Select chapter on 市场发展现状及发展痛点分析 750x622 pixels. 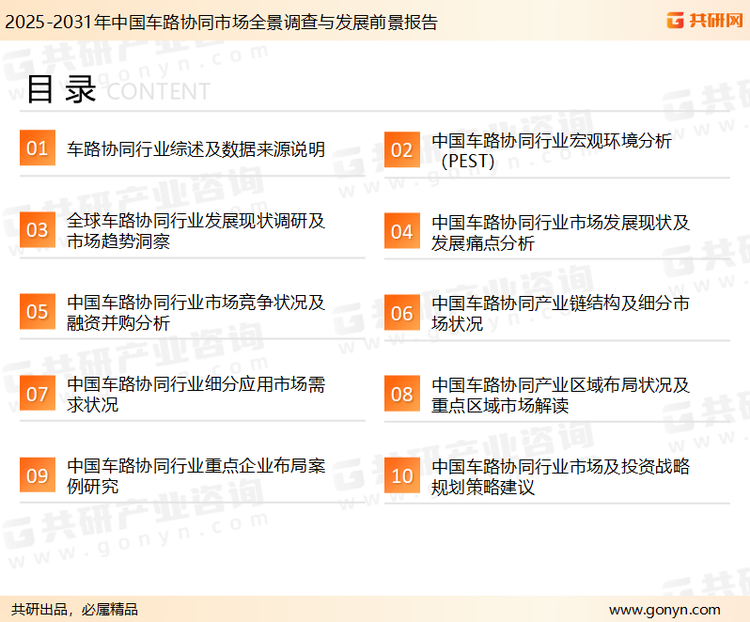click(561, 231)
